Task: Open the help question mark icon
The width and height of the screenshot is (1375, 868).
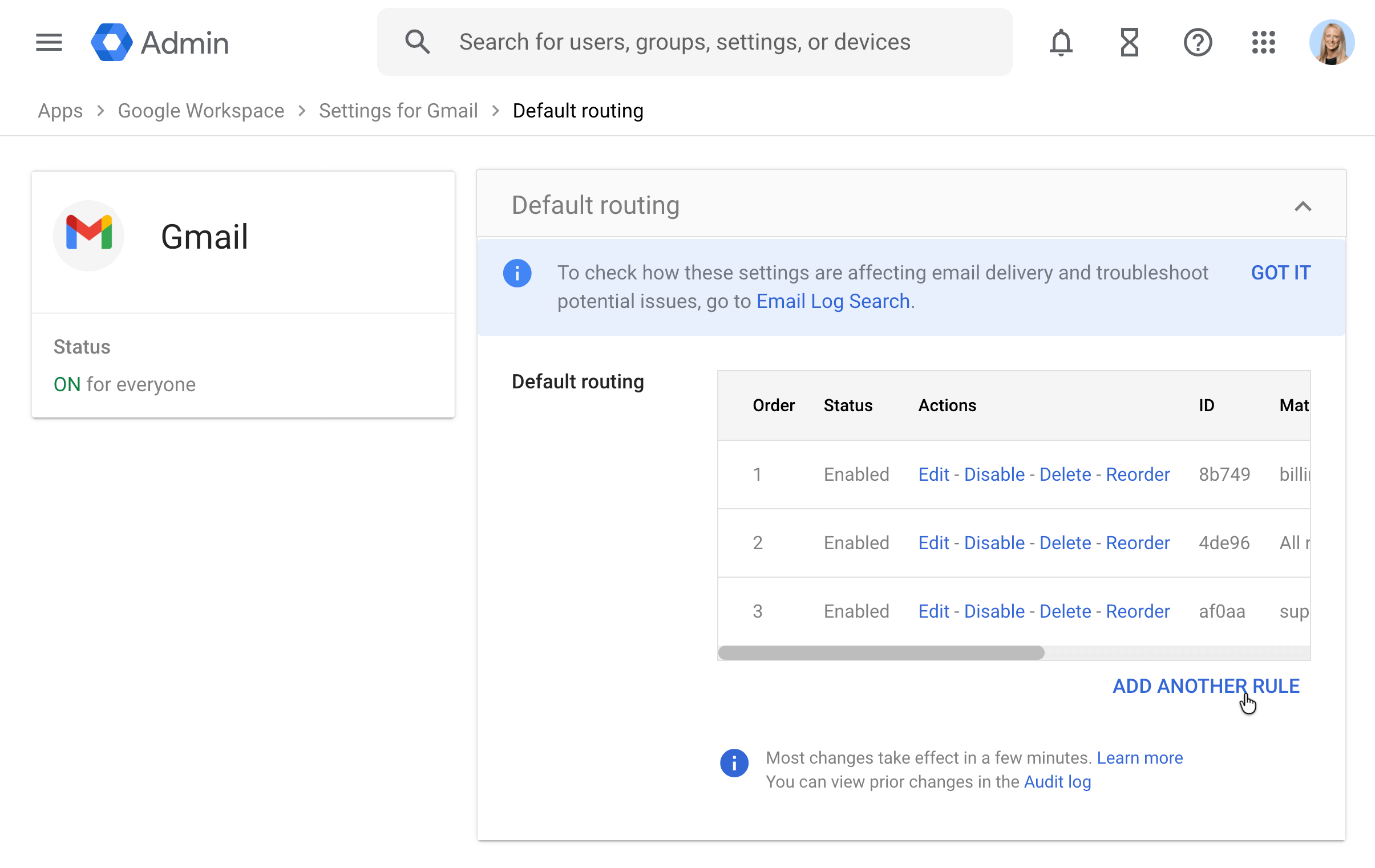Action: coord(1198,42)
